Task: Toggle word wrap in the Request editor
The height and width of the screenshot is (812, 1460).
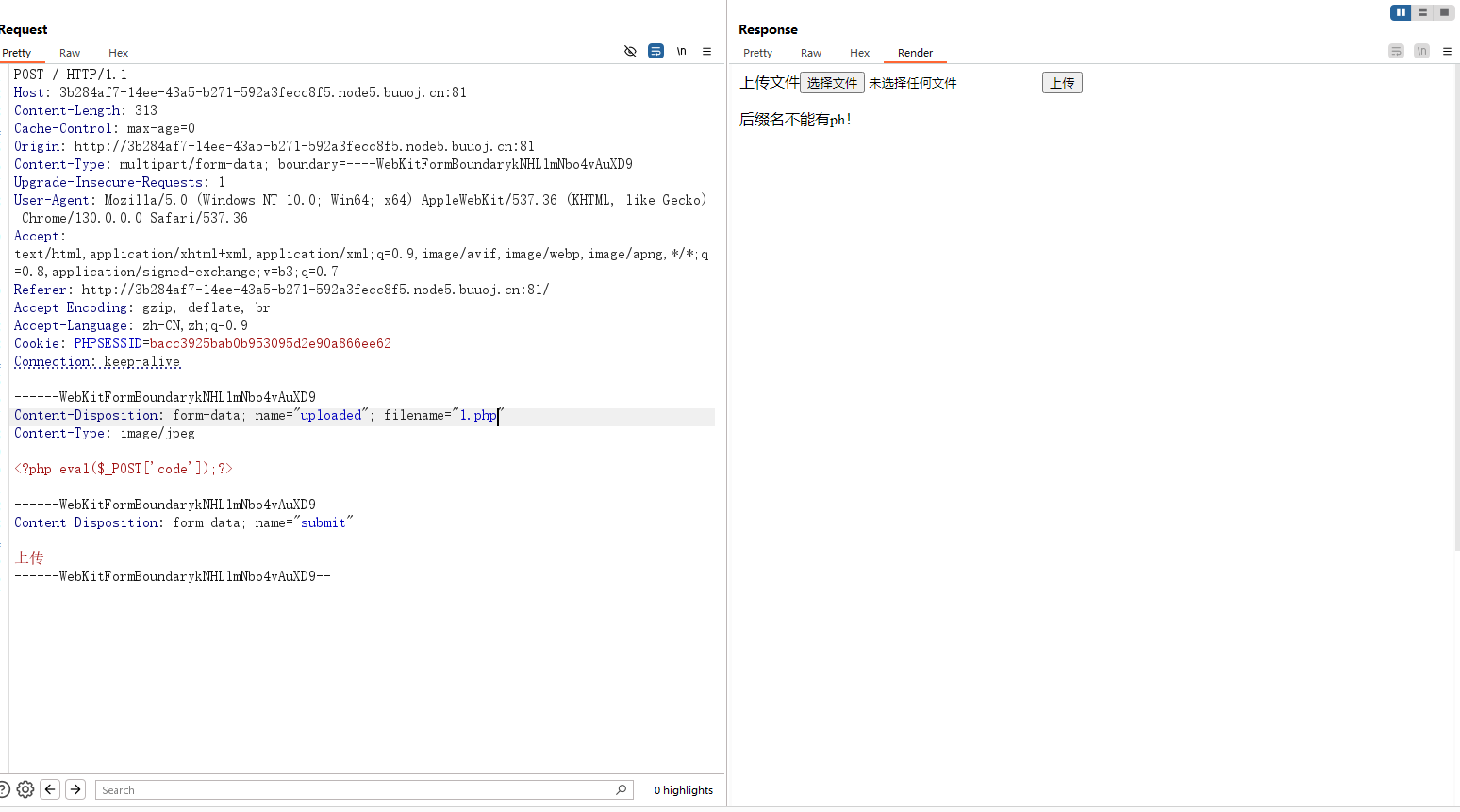Action: 655,51
